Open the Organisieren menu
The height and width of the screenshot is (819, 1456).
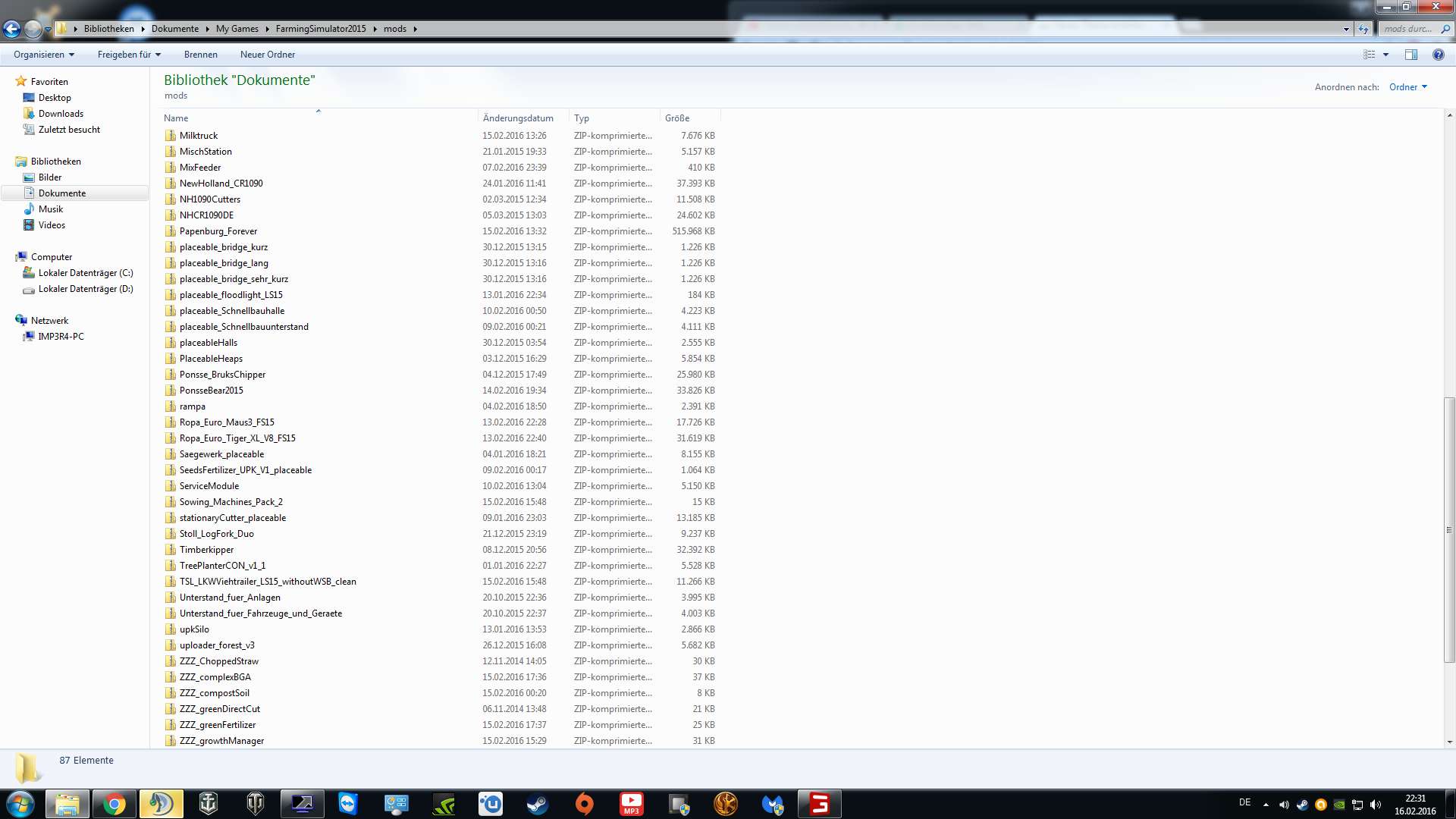pyautogui.click(x=44, y=55)
